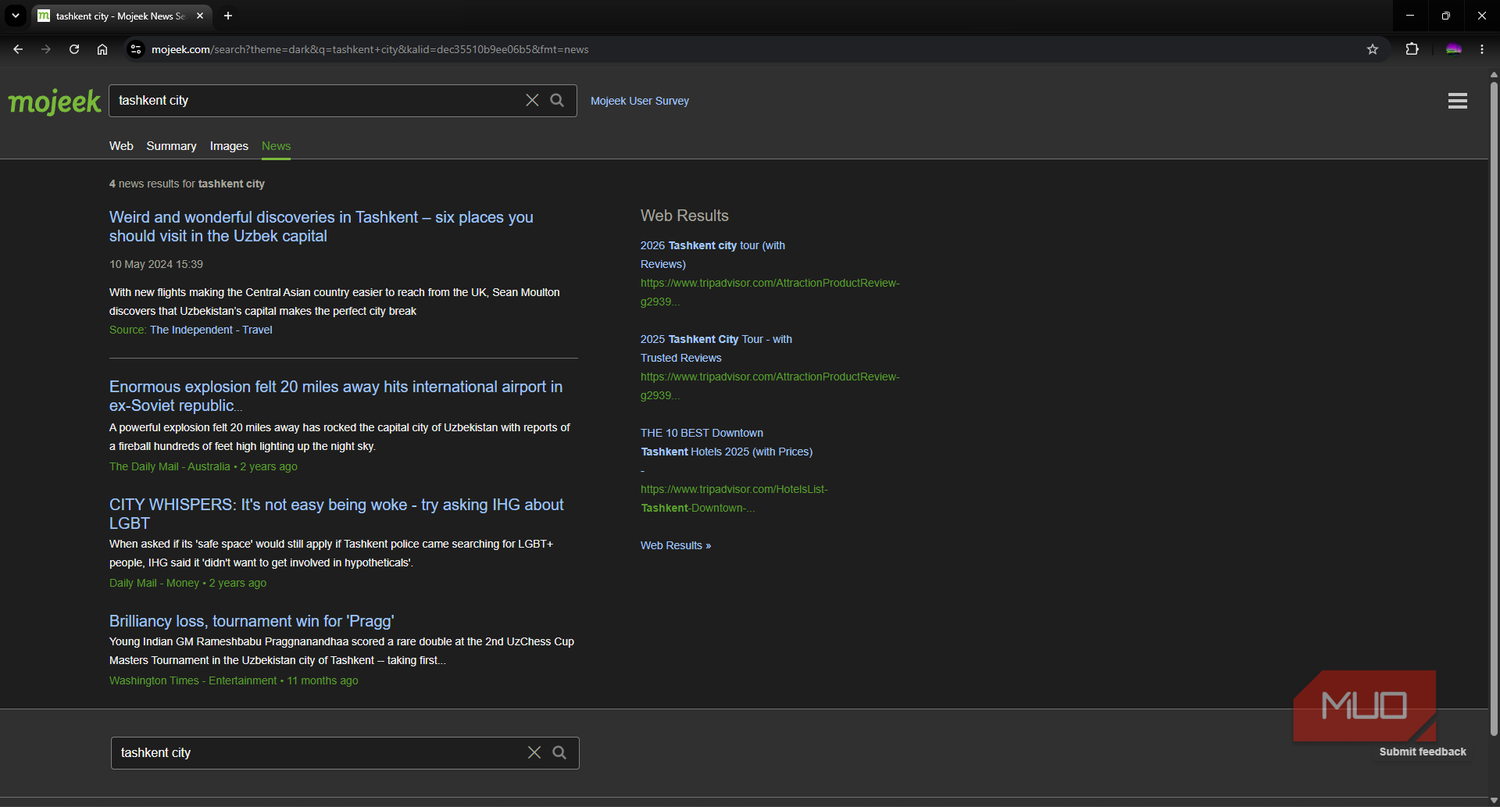Open the browser profile avatar
Image resolution: width=1500 pixels, height=807 pixels.
1454,49
